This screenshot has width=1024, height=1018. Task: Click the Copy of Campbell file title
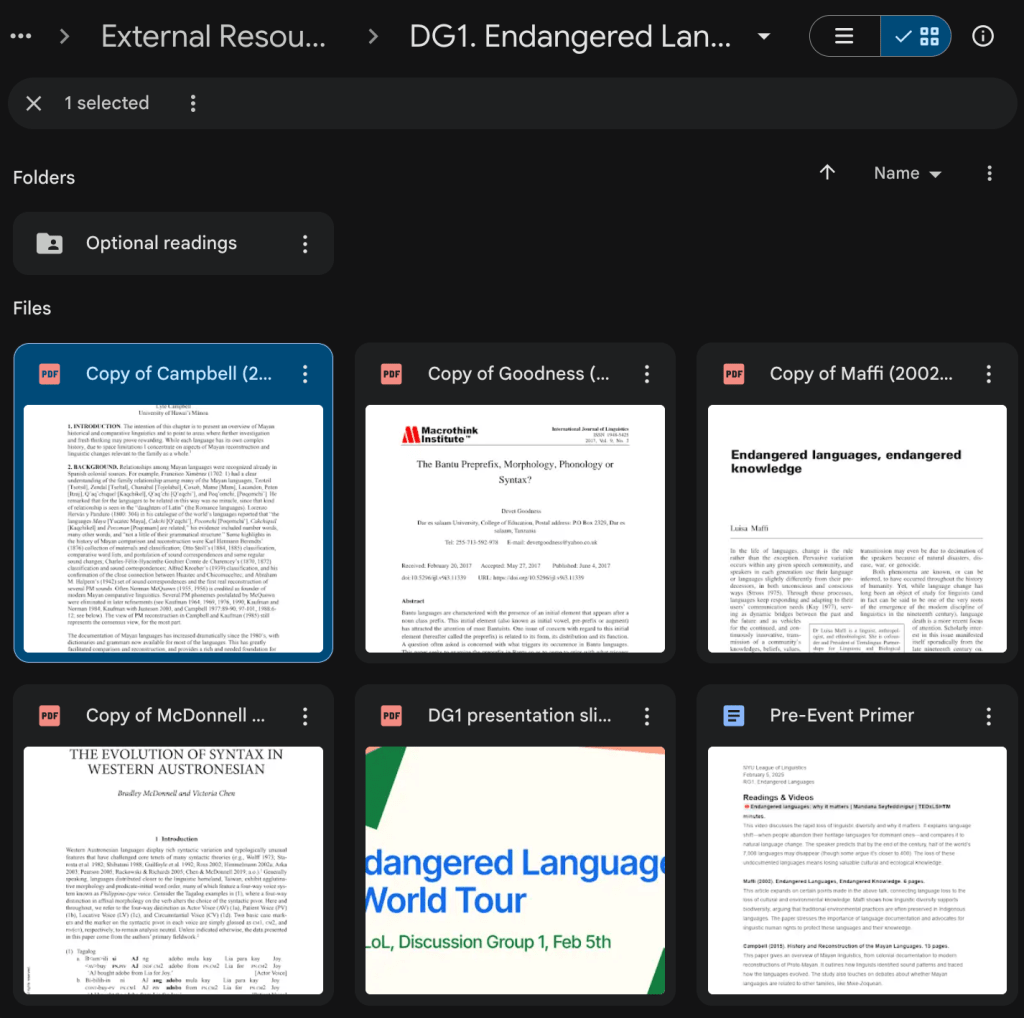[176, 374]
